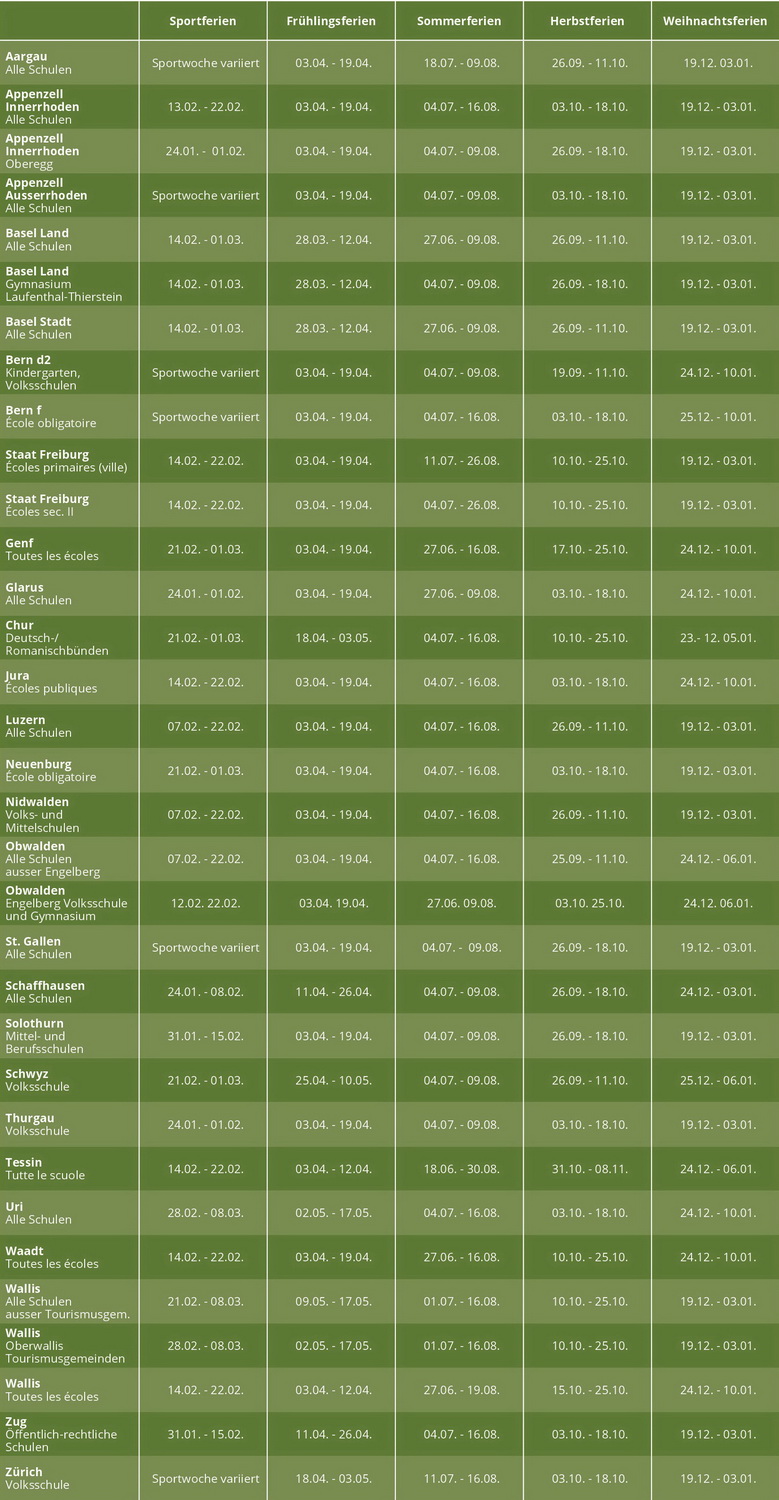Click the Frühlingsferien column header

(x=331, y=21)
